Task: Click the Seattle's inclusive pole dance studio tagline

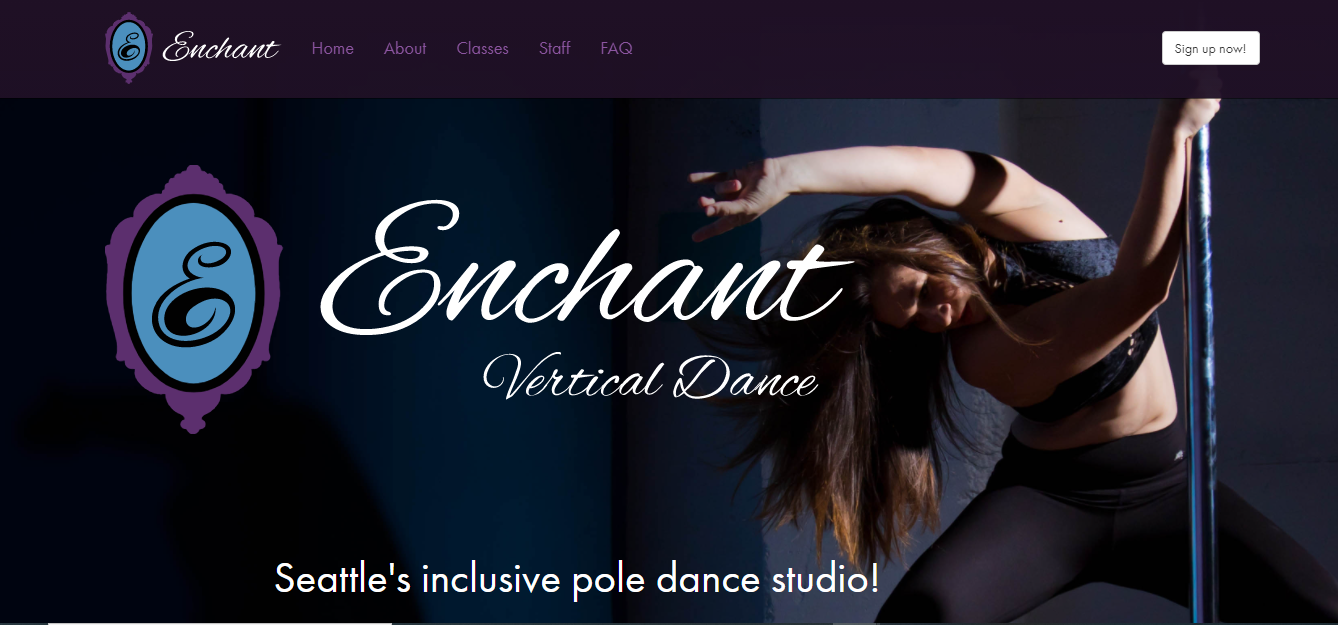Action: [577, 579]
